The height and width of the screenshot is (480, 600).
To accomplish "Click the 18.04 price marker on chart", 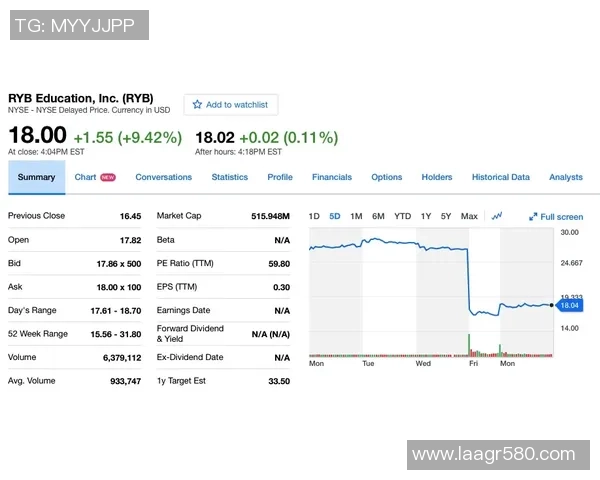I will pyautogui.click(x=569, y=306).
